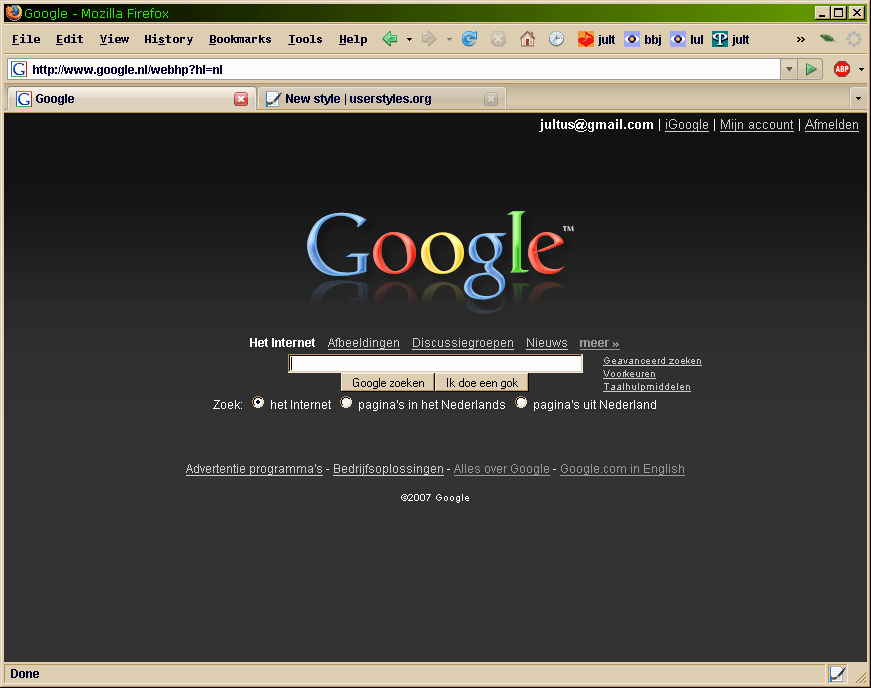This screenshot has width=871, height=688.
Task: Open the 'lul' bookmark
Action: click(x=687, y=39)
